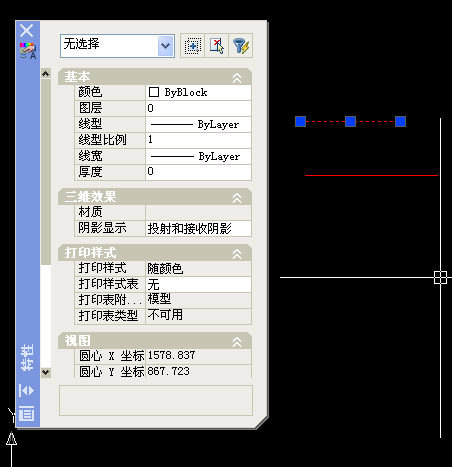Click the 图层 property label
The height and width of the screenshot is (467, 452).
[x=90, y=108]
